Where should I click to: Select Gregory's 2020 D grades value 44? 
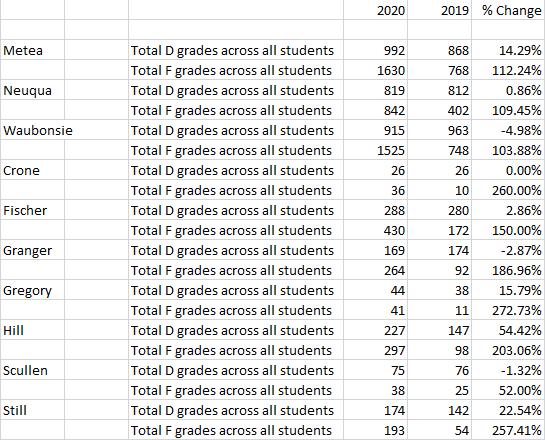(375, 290)
